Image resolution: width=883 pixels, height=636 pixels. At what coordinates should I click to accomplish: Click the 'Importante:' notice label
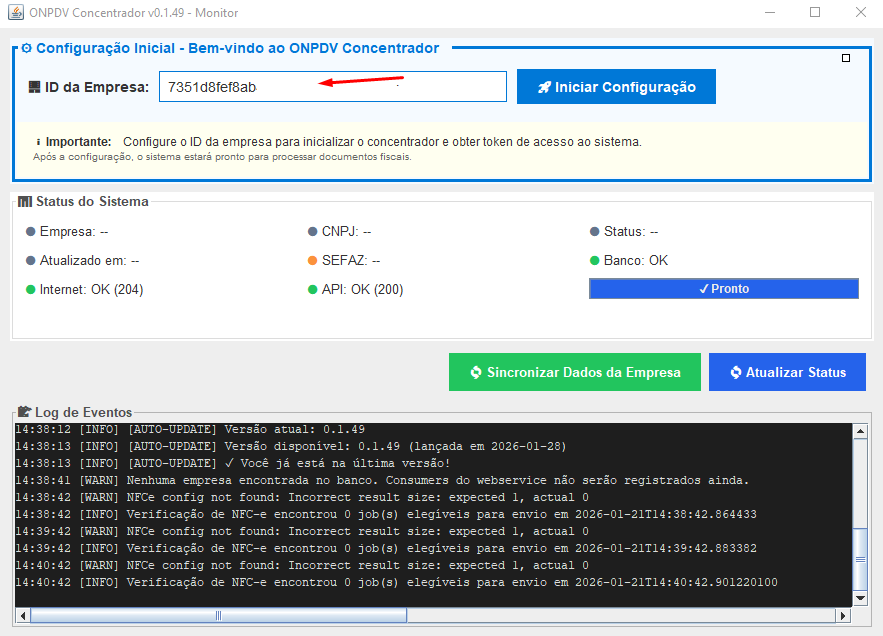[x=78, y=142]
